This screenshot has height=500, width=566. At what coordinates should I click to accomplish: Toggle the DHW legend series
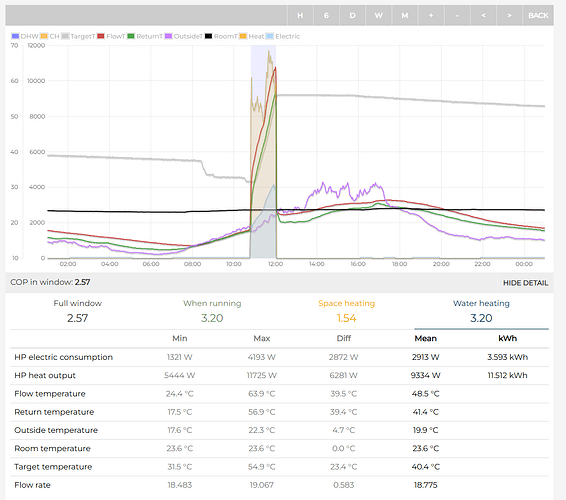click(x=25, y=36)
